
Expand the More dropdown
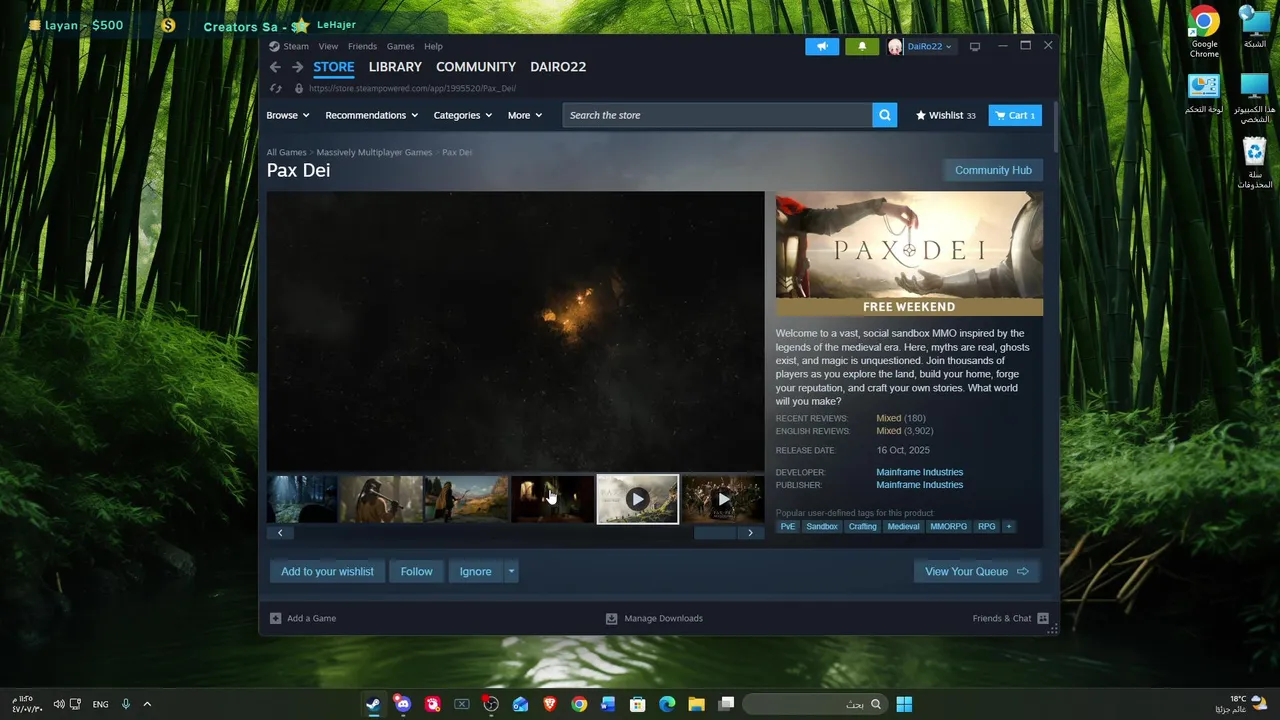coord(525,115)
